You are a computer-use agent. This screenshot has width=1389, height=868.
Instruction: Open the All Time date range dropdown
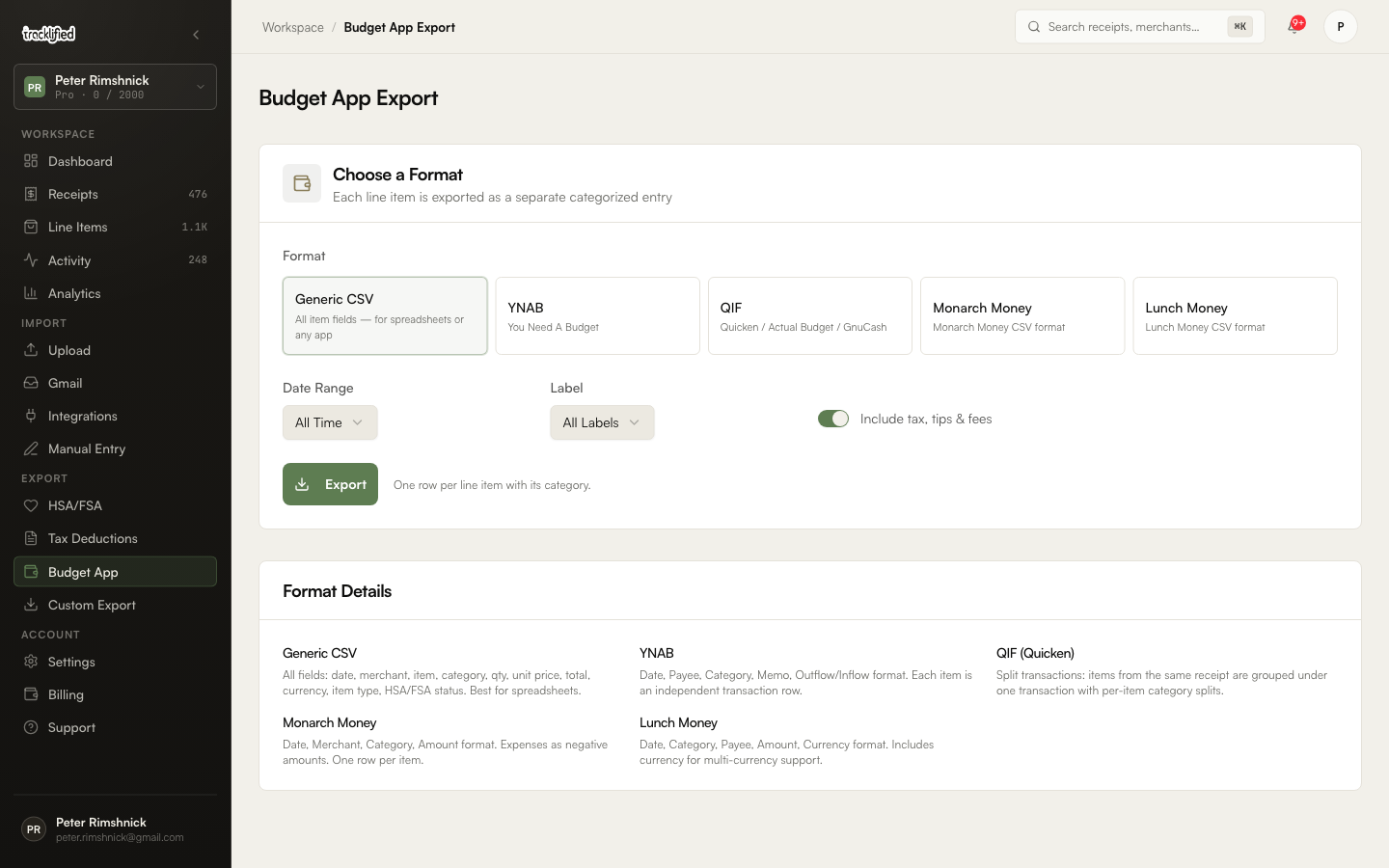330,422
